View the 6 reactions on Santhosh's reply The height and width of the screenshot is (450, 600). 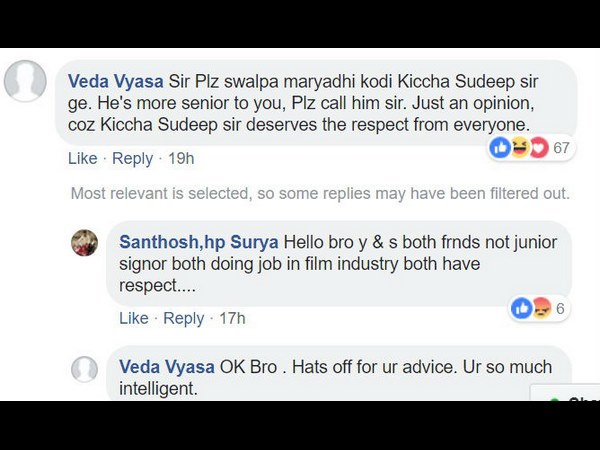(x=560, y=308)
